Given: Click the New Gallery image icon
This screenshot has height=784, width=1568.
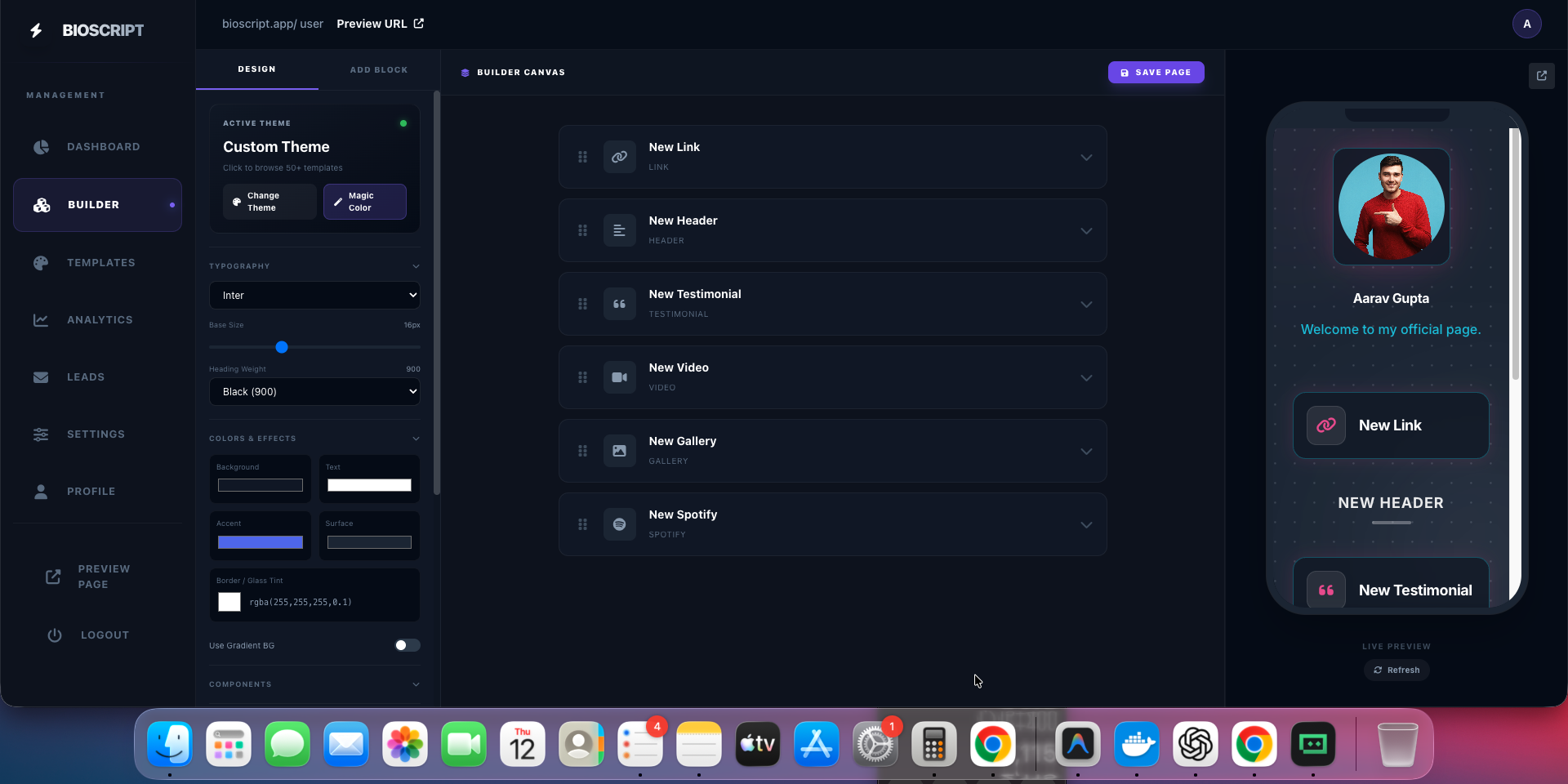Looking at the screenshot, I should [619, 450].
